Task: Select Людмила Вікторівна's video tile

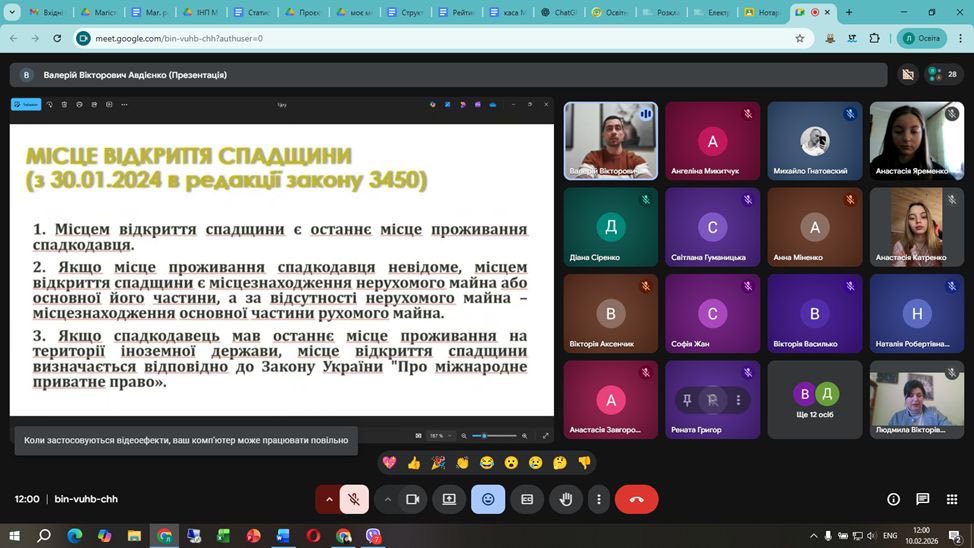Action: coord(917,400)
